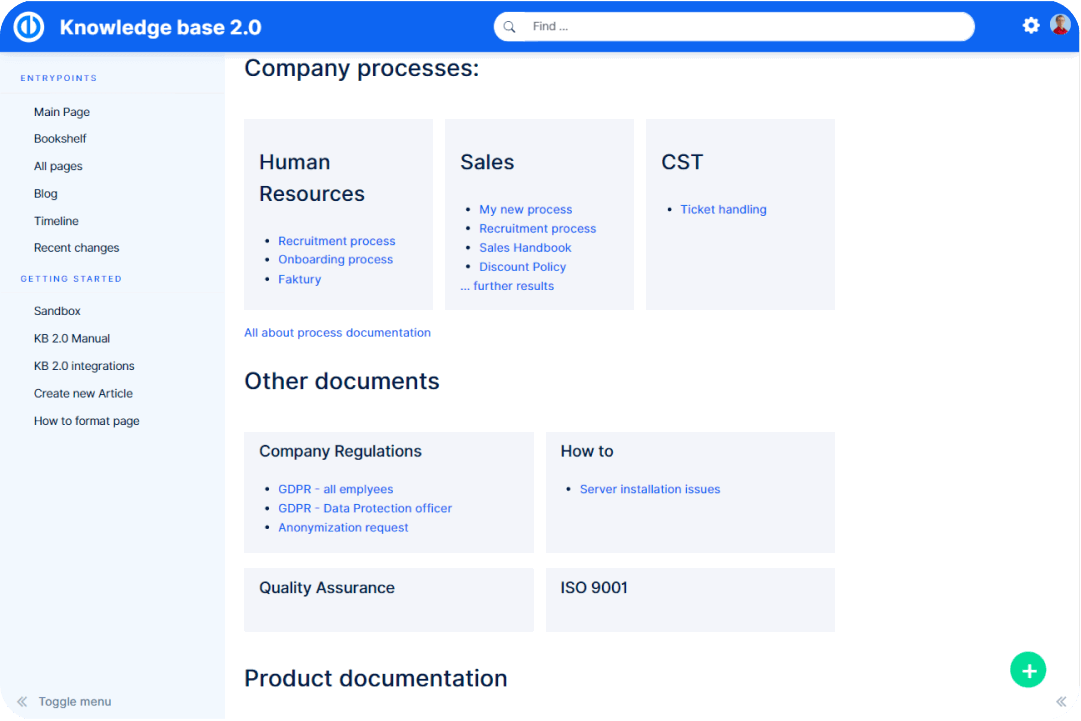The height and width of the screenshot is (721, 1081).
Task: Click the green plus add button
Action: [x=1028, y=670]
